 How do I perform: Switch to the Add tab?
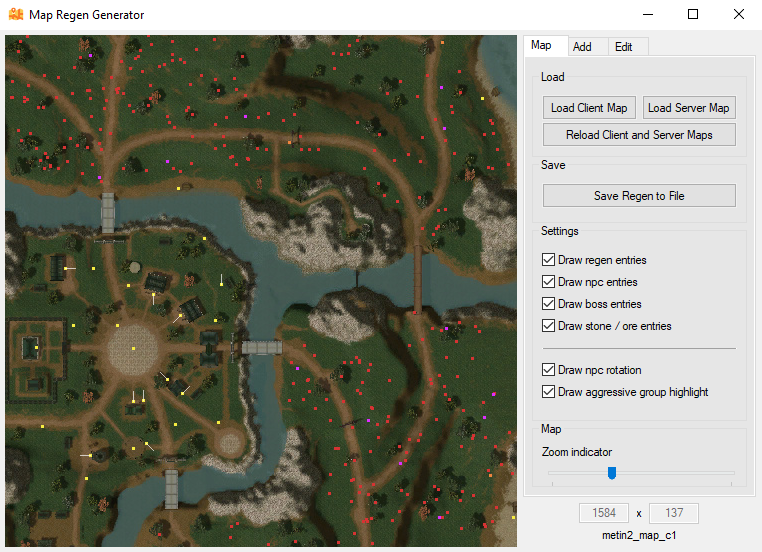pyautogui.click(x=582, y=47)
